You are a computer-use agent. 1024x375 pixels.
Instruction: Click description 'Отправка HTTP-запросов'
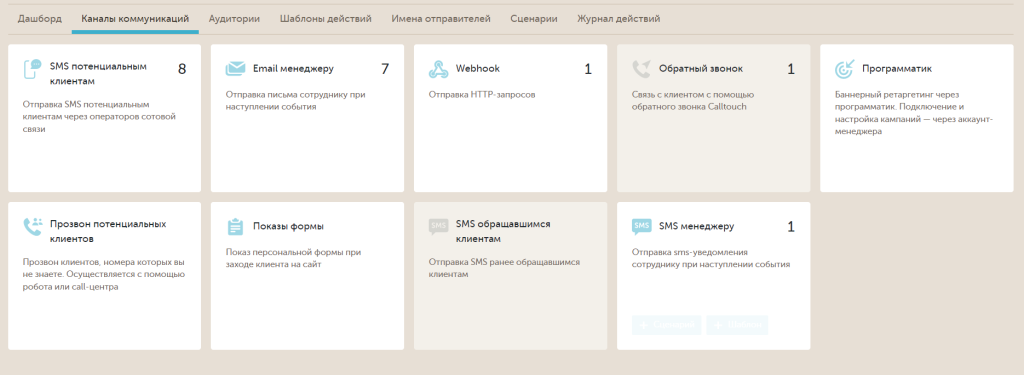(482, 95)
